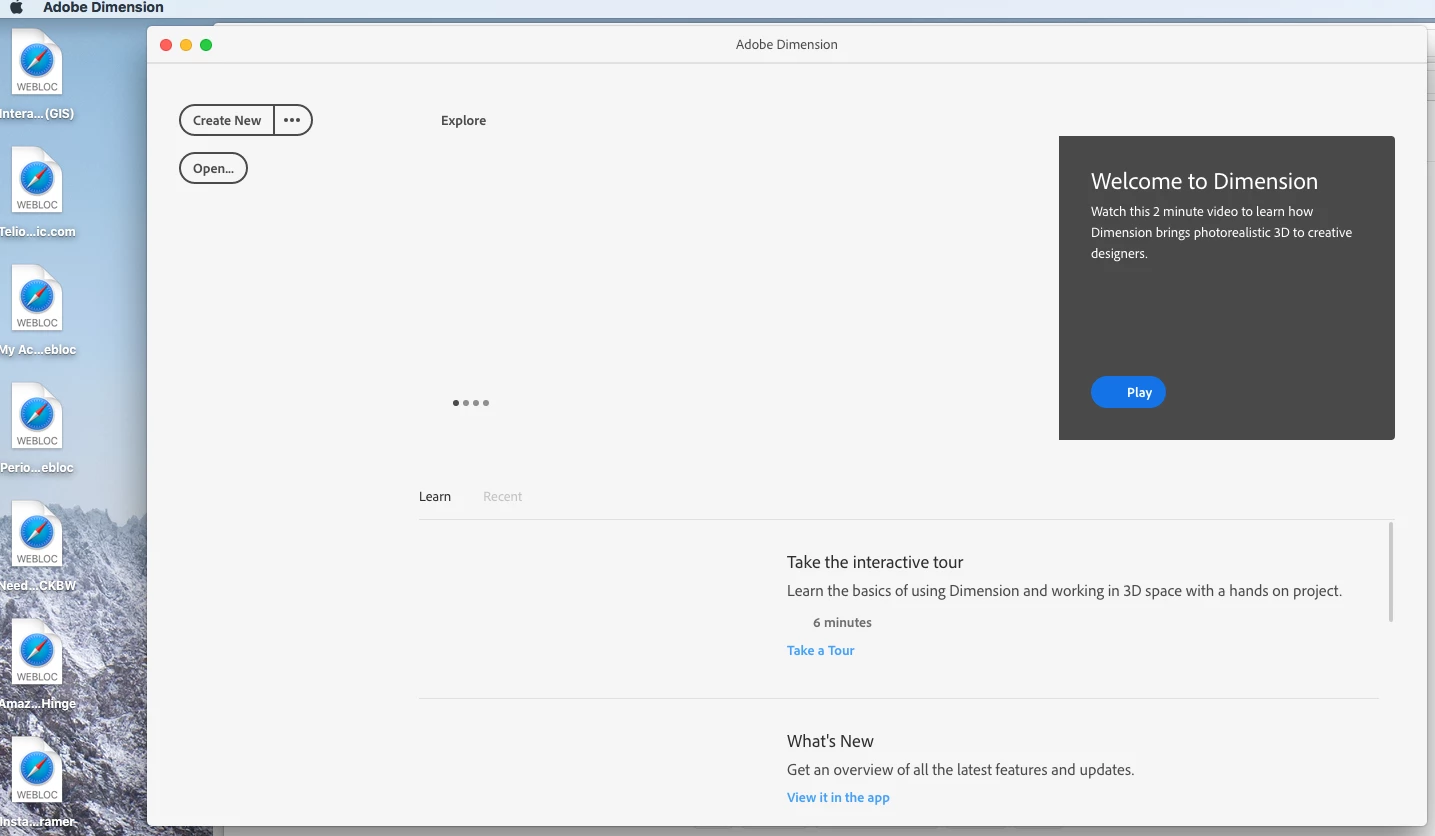Click the Explore heading
Viewport: 1435px width, 836px height.
click(463, 120)
